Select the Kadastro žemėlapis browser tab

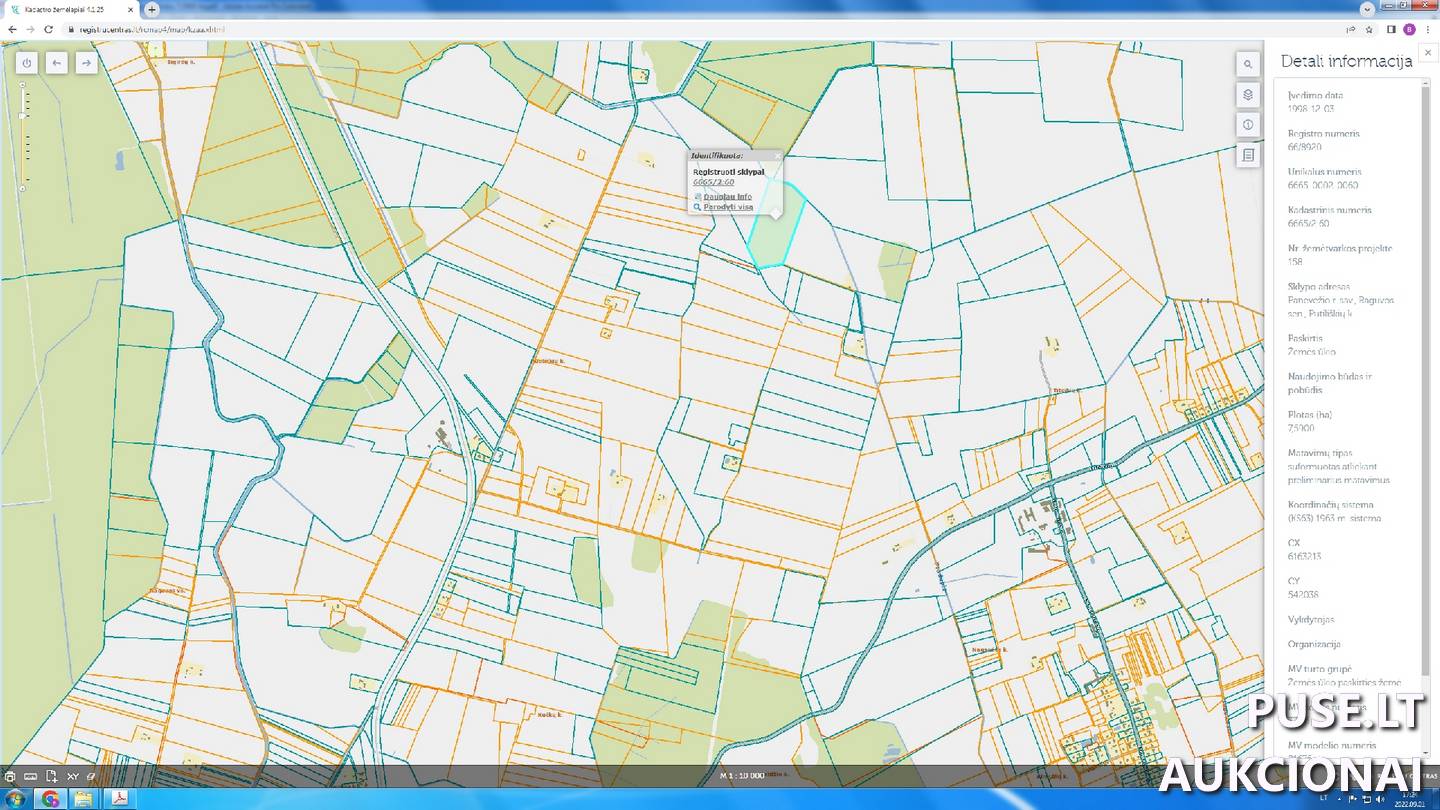click(x=70, y=9)
